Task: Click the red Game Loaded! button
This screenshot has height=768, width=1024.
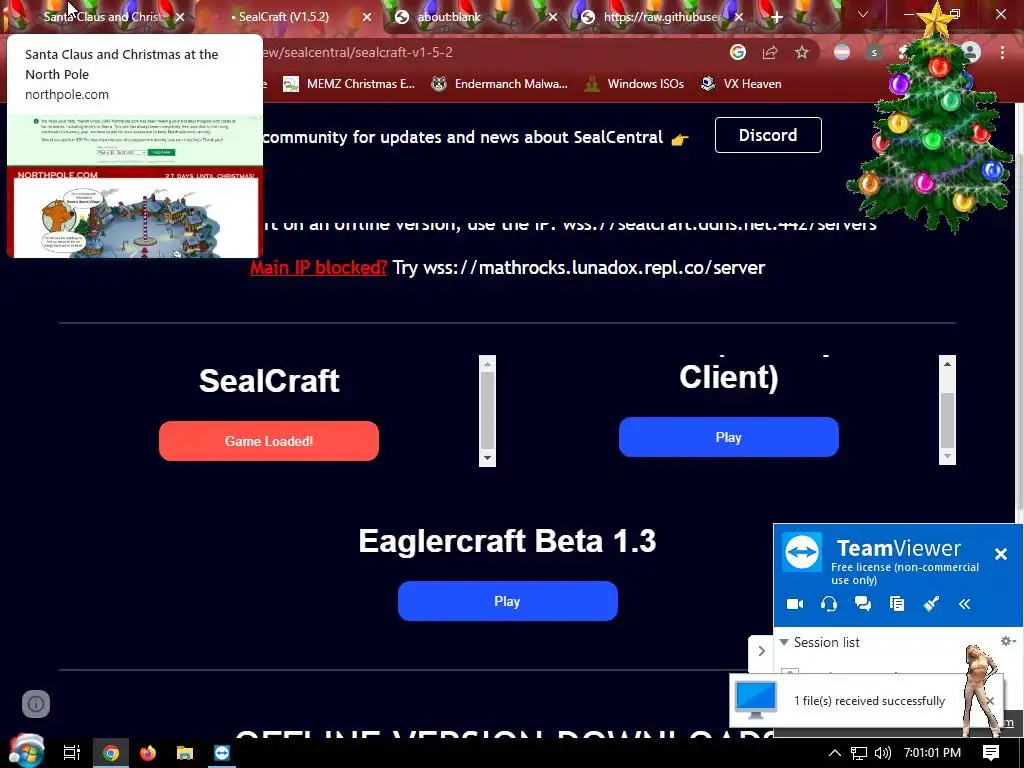Action: (268, 441)
